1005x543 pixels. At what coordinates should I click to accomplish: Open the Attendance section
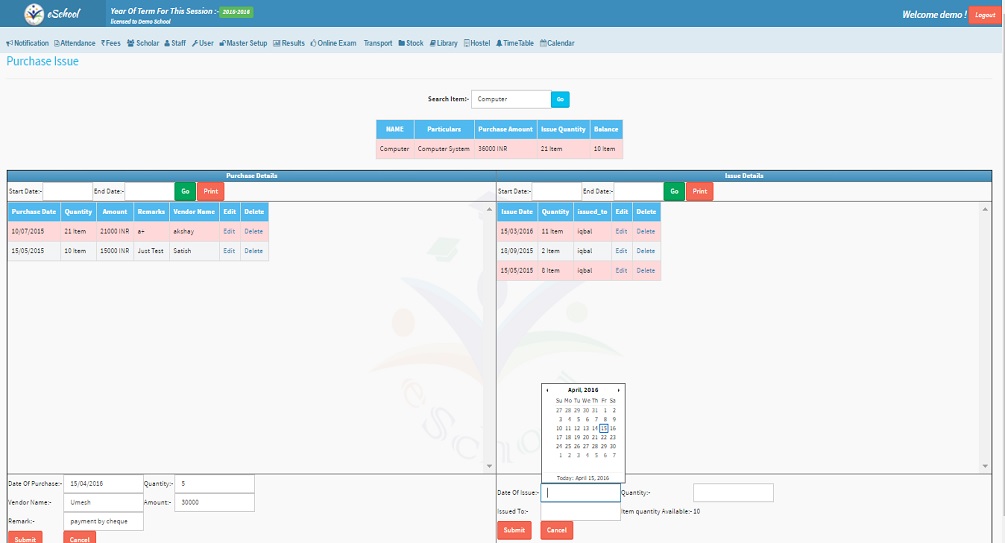75,43
